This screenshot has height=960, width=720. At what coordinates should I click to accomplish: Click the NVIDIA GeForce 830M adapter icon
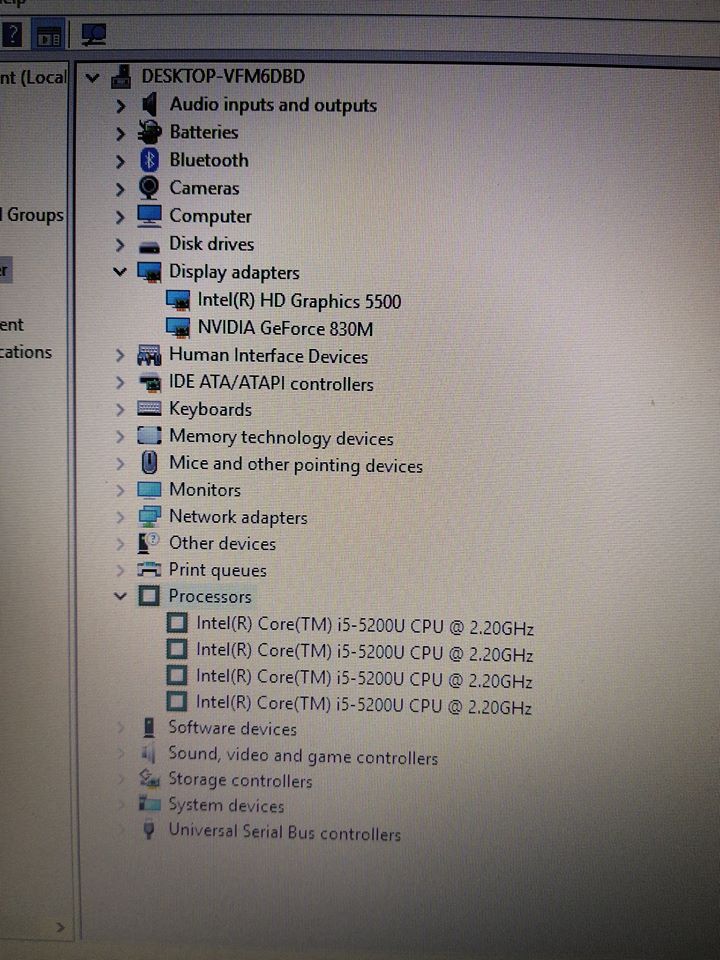pos(178,328)
